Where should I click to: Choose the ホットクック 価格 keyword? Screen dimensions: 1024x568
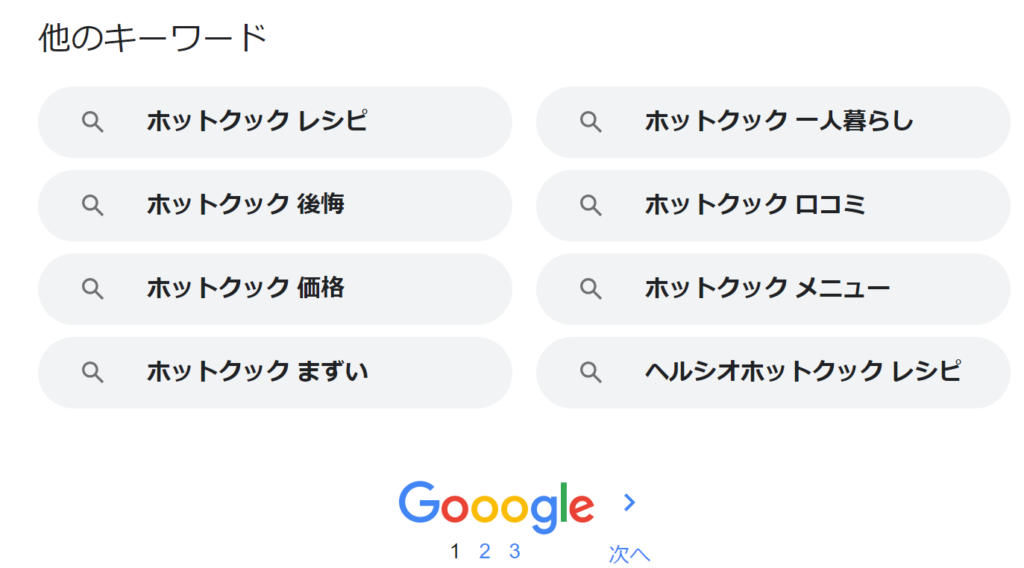[x=275, y=289]
